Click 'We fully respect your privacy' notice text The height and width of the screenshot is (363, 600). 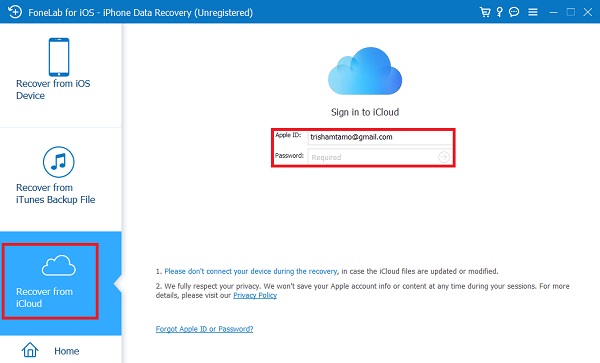click(362, 291)
